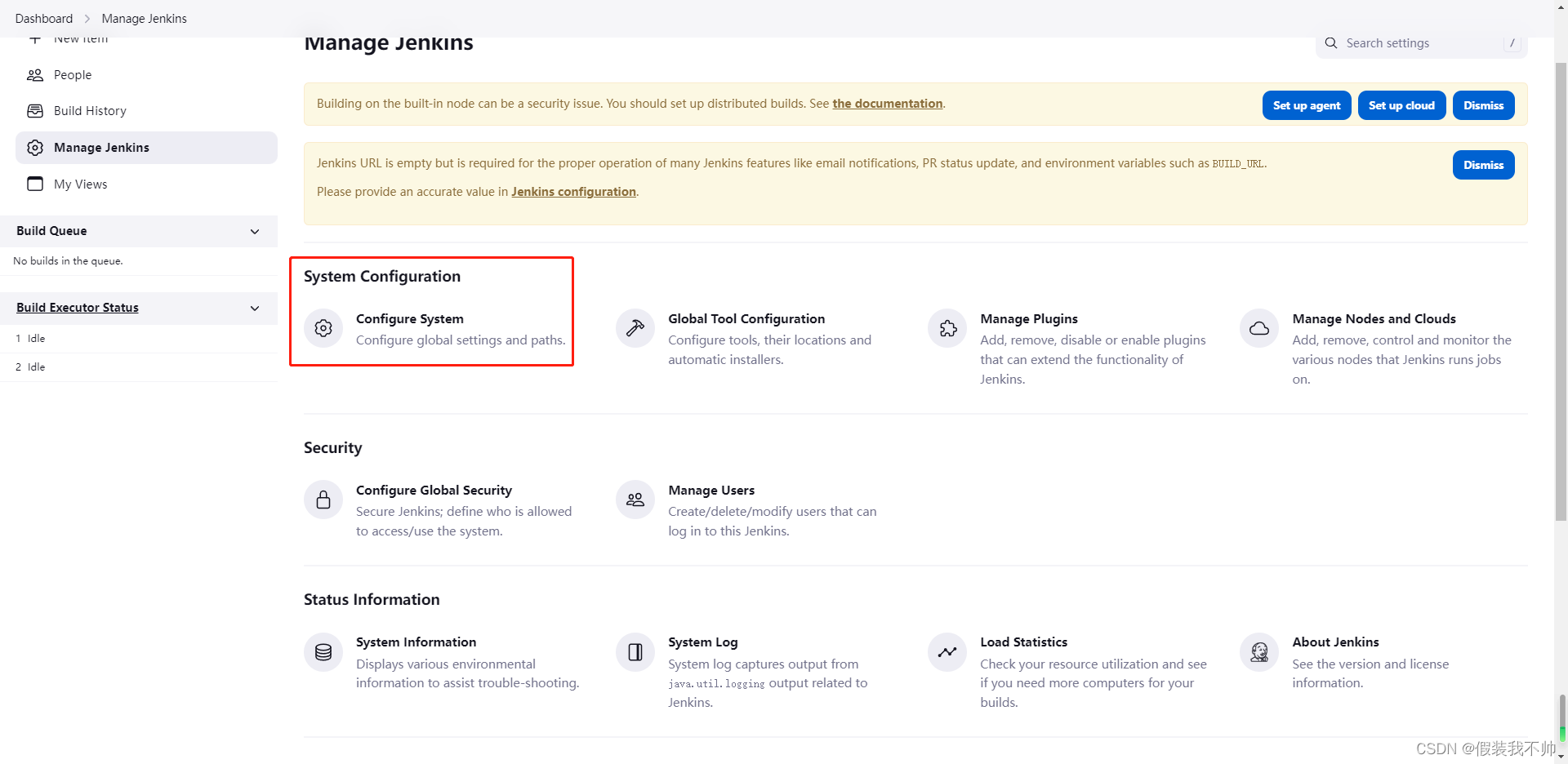The image size is (1568, 764).
Task: Dismiss the built-in node security warning
Action: tap(1483, 105)
